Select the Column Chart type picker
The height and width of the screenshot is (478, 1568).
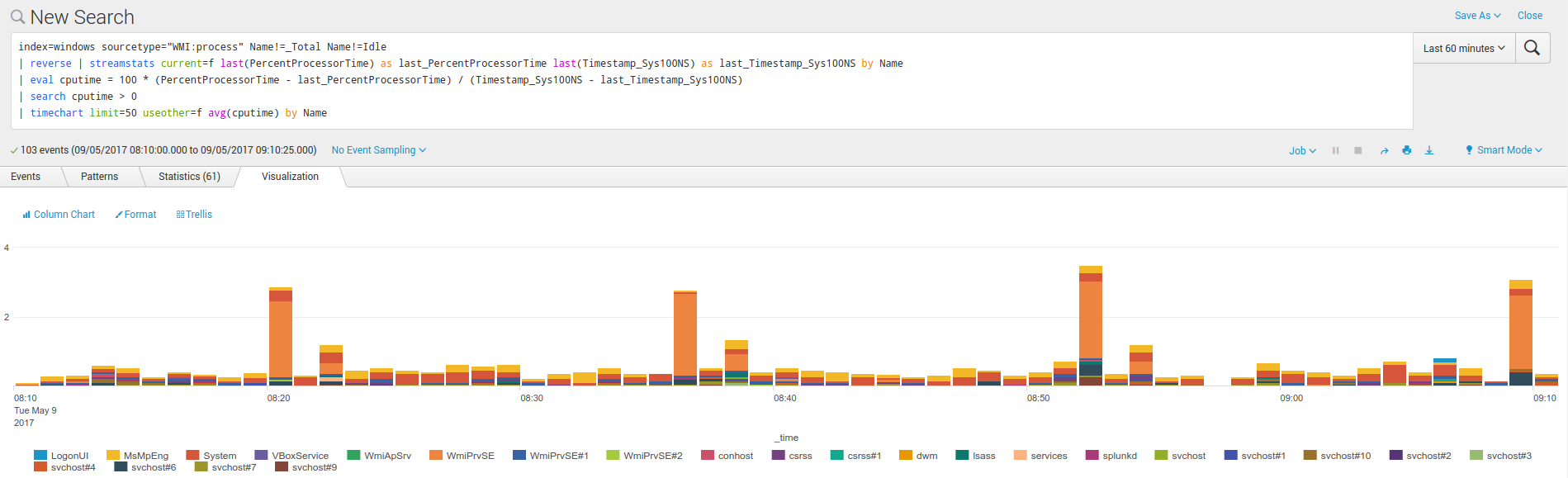tap(59, 215)
